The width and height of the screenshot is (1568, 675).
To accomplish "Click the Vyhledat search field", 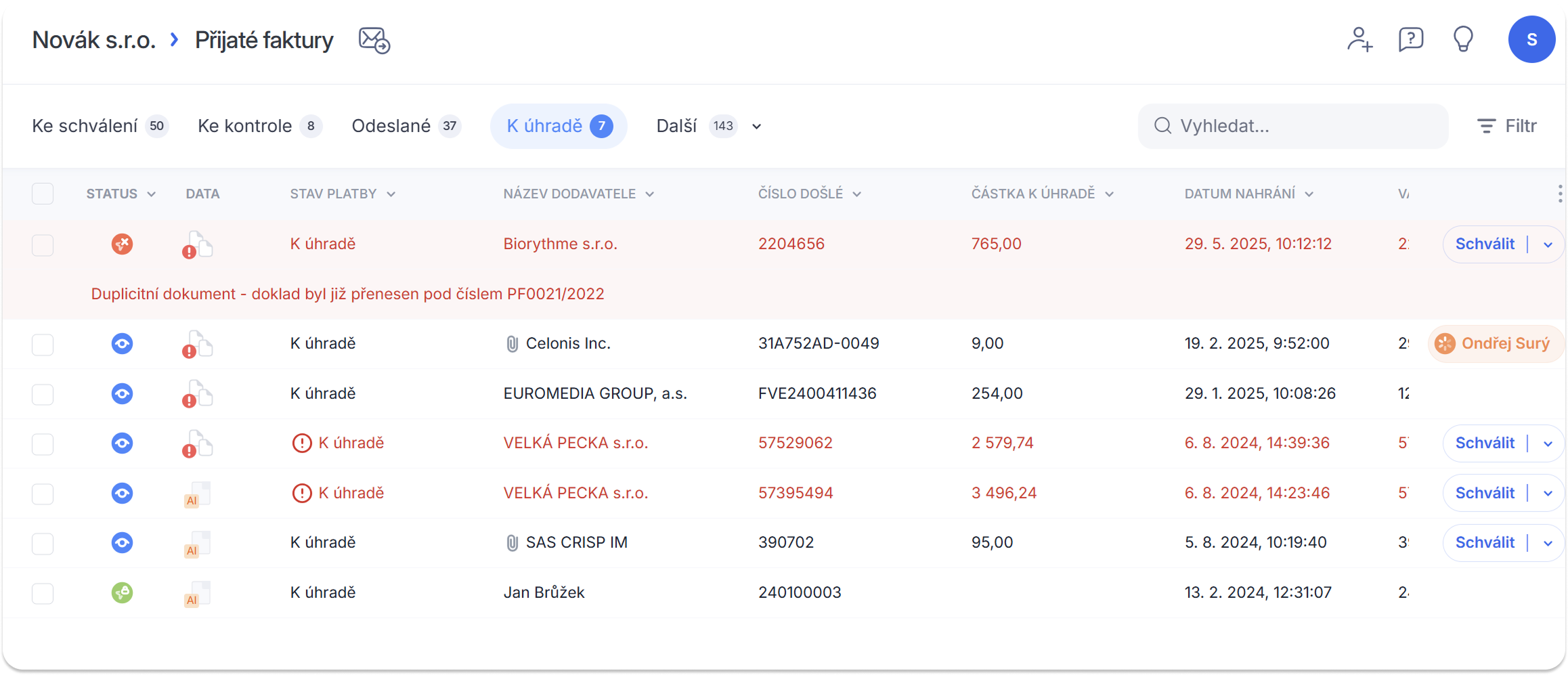I will [1293, 126].
